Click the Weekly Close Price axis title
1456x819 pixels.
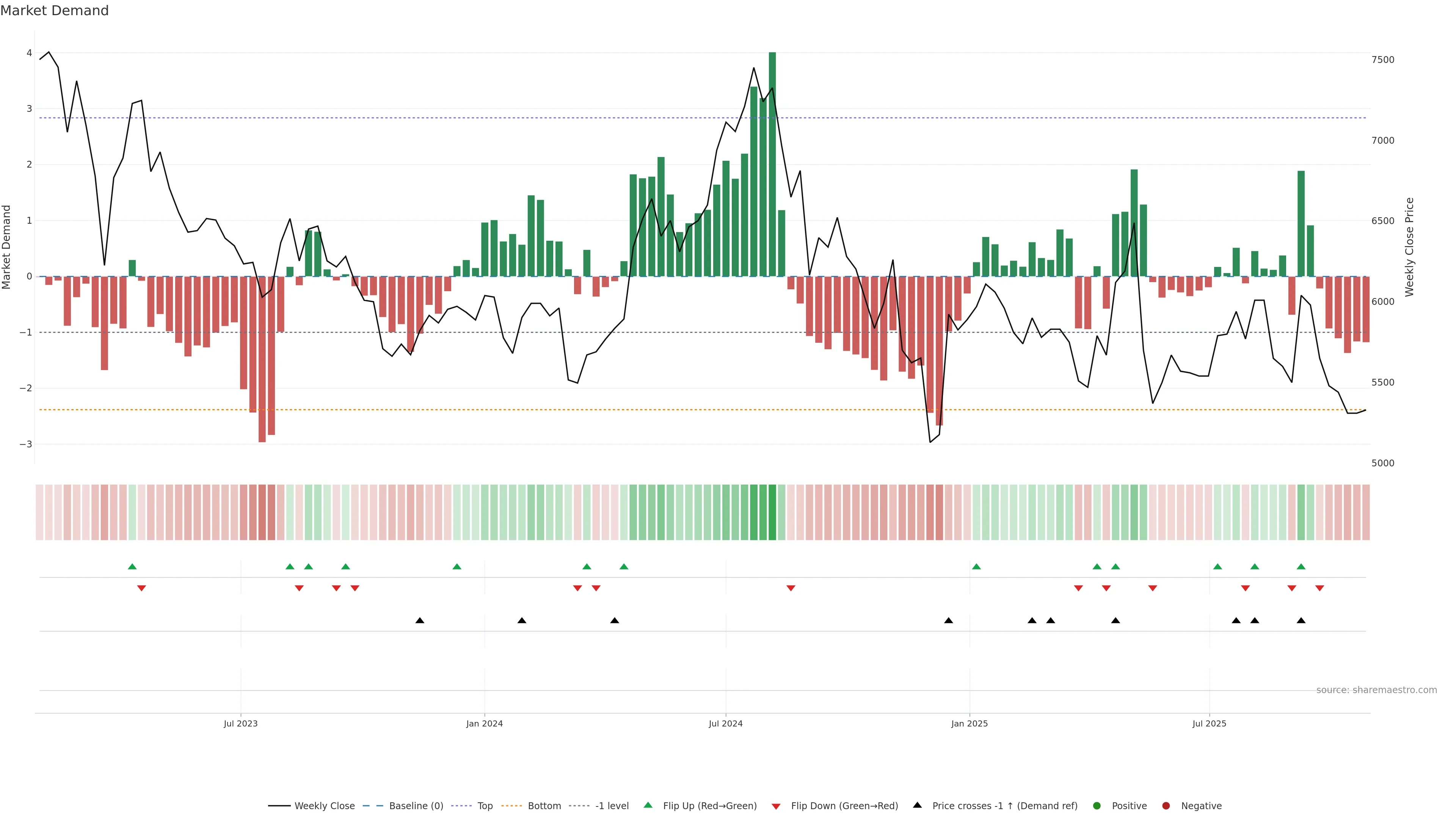[x=1409, y=247]
